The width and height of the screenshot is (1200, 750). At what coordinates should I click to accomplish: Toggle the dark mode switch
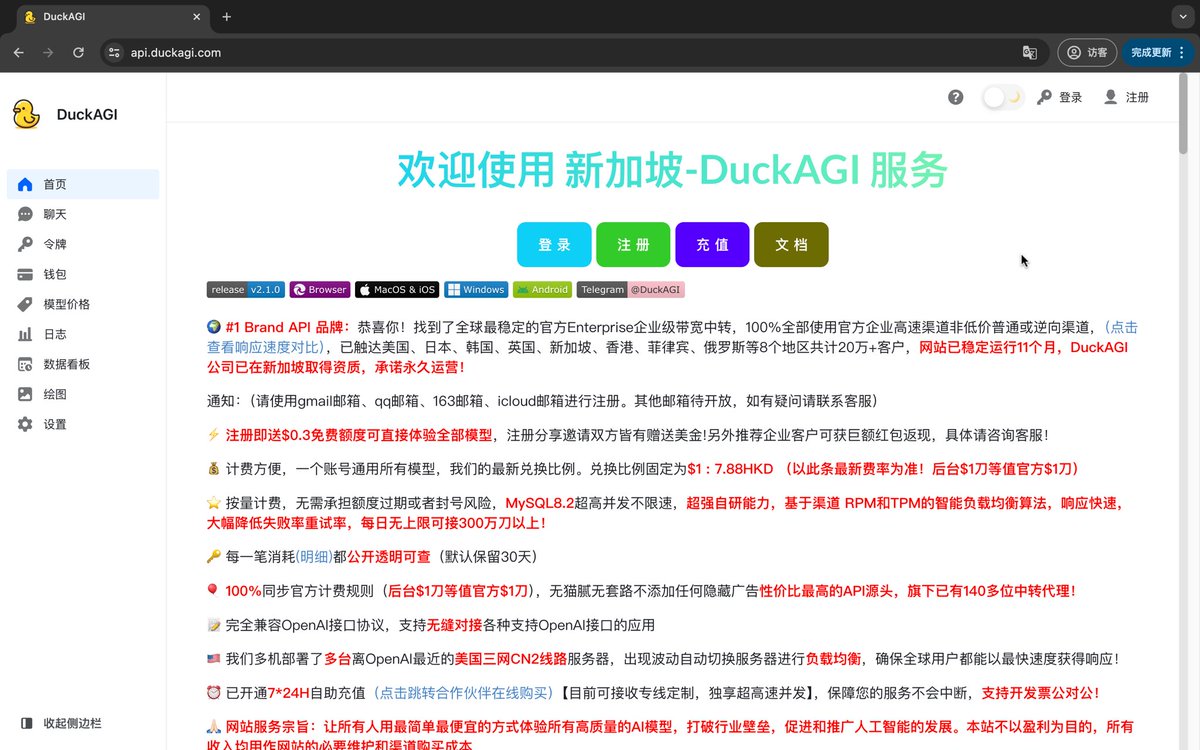tap(1002, 97)
